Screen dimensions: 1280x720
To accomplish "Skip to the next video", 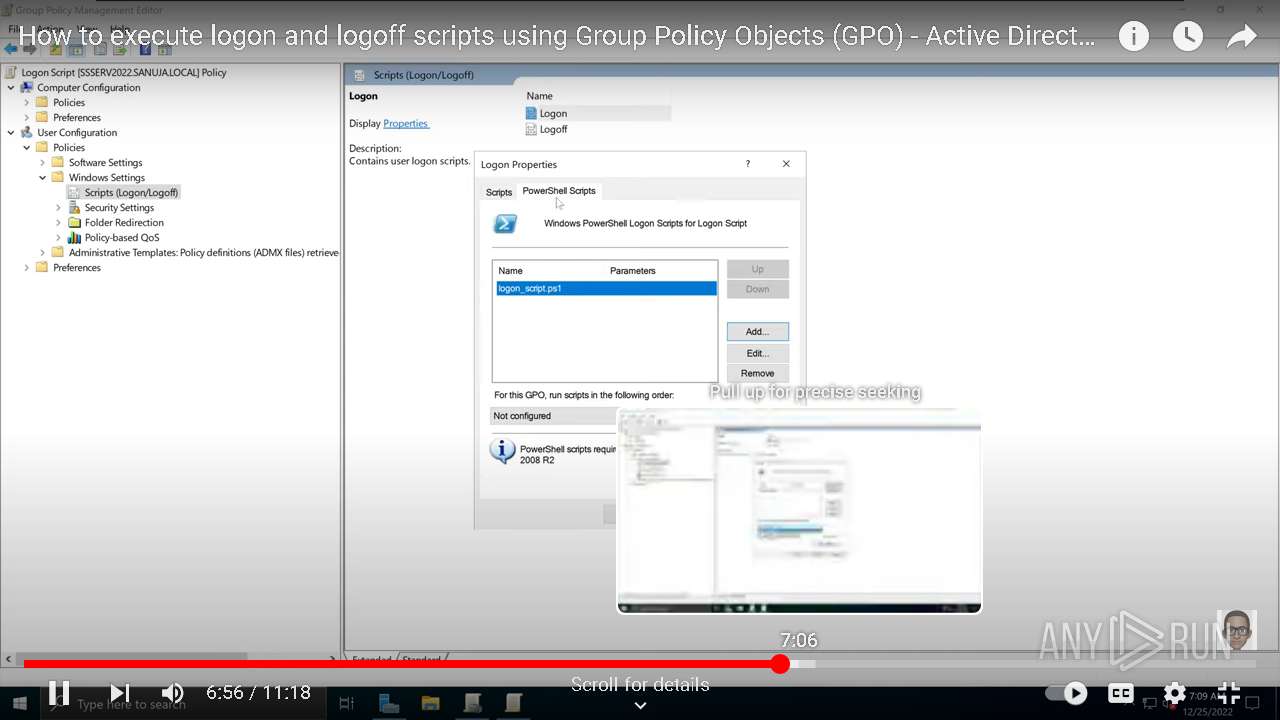I will [x=120, y=692].
